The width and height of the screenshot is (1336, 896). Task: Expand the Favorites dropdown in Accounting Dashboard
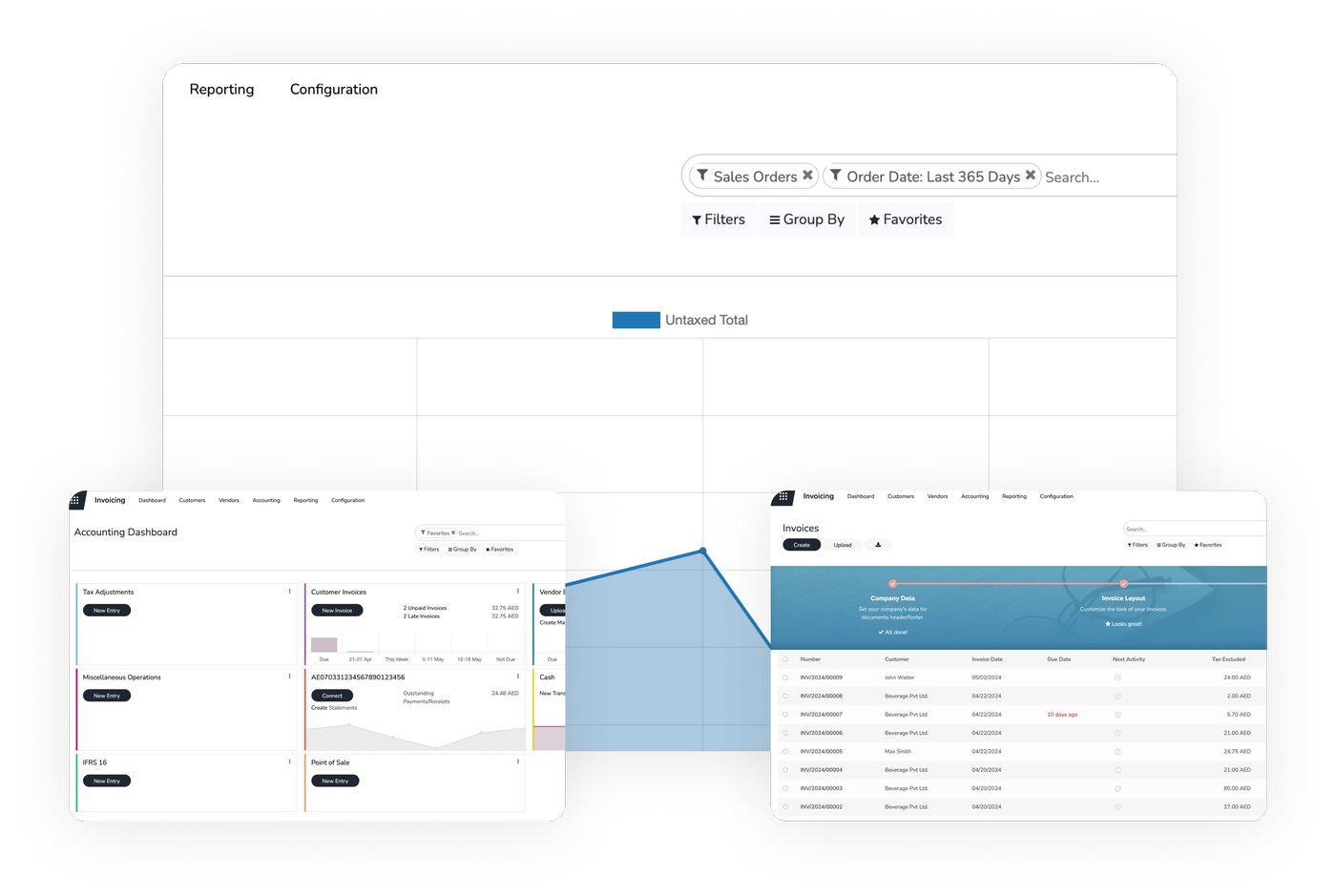pos(499,550)
